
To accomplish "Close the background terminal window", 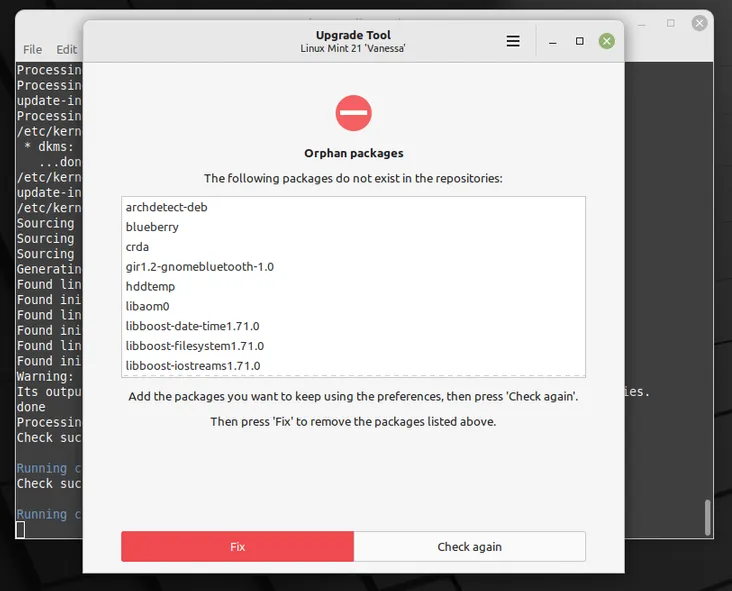I will click(700, 23).
